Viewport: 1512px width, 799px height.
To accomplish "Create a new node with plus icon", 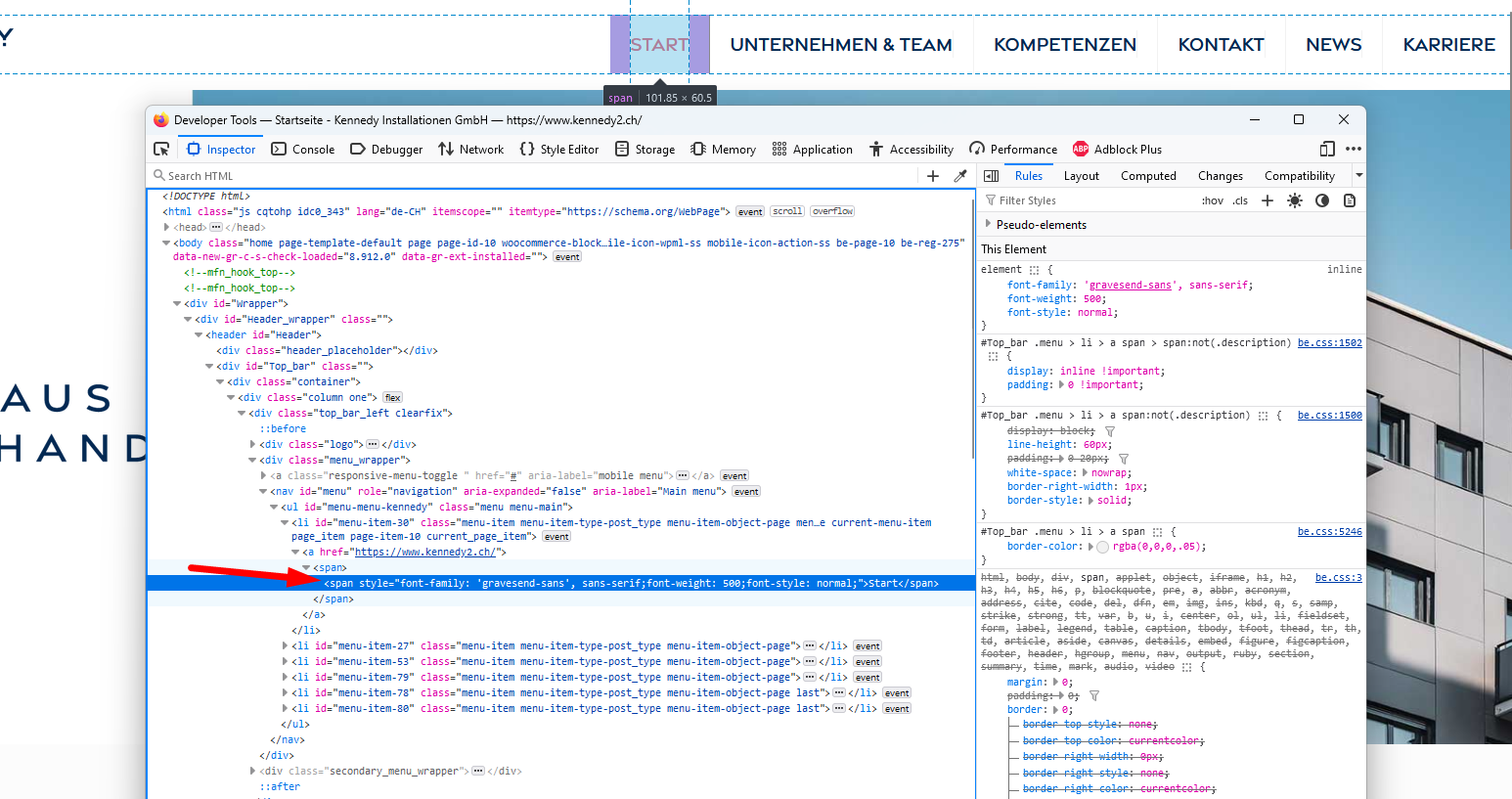I will coord(933,176).
